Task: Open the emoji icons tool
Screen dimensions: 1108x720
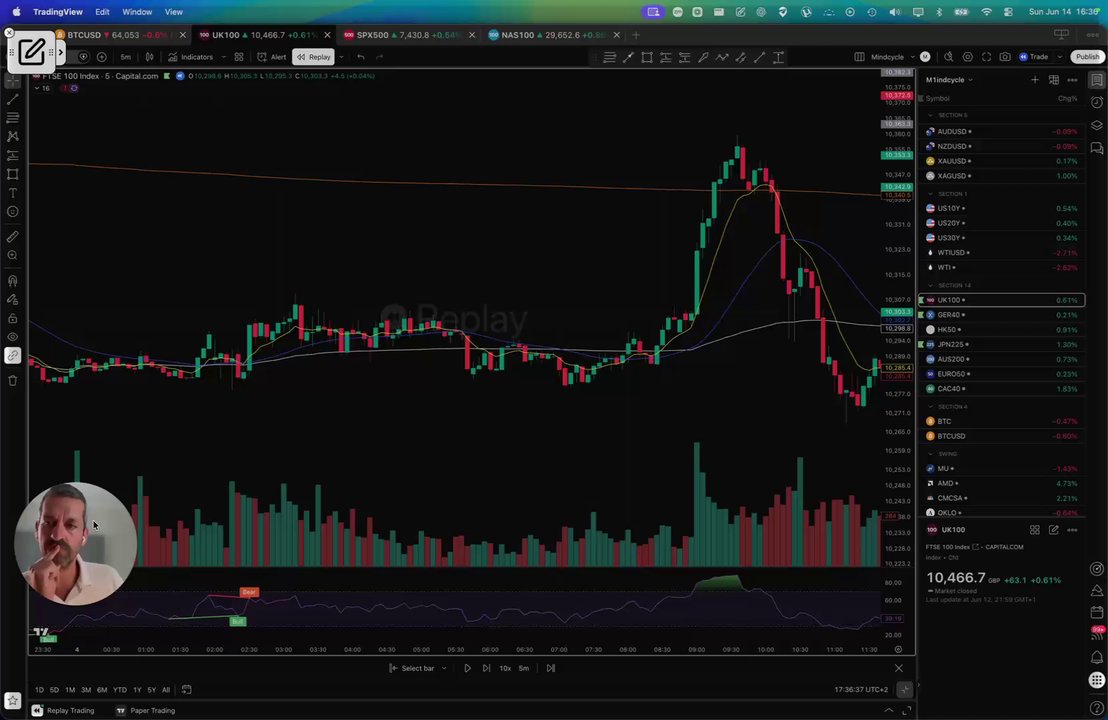Action: [x=13, y=212]
